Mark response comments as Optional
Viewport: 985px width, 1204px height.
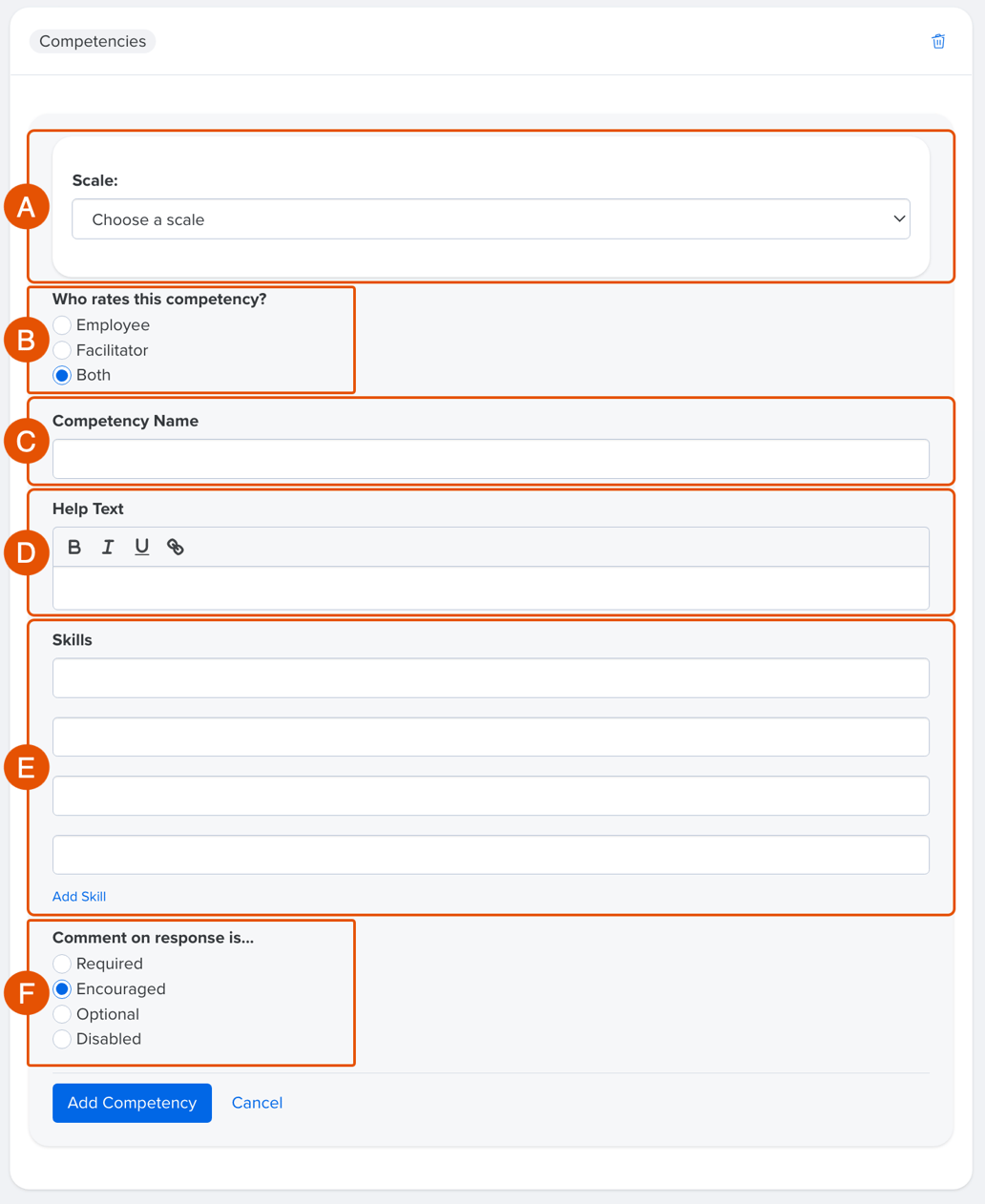pos(62,1014)
